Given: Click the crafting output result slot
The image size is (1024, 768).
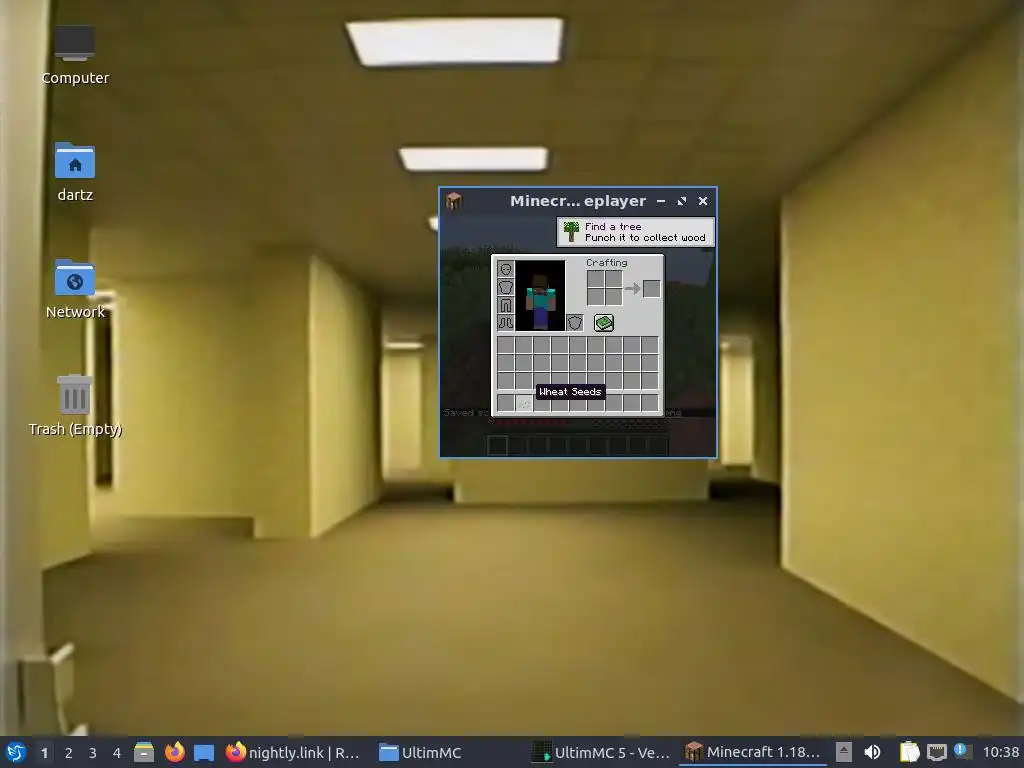Looking at the screenshot, I should pos(651,288).
